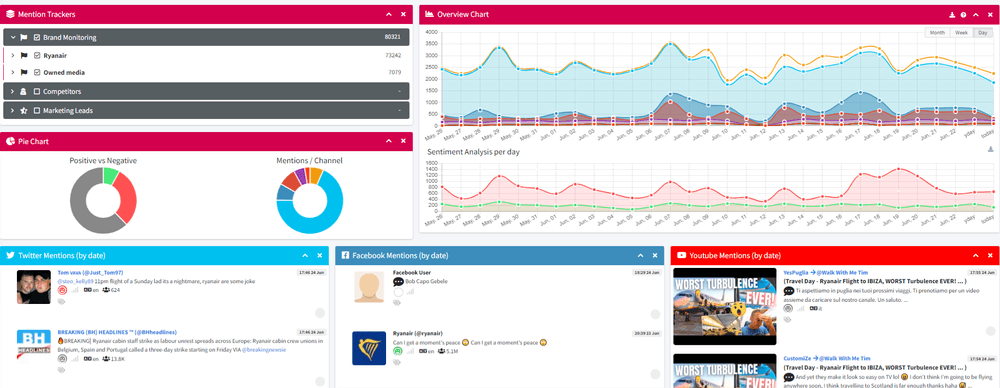Open BREAKING (BH) HEADLINES author link
The height and width of the screenshot is (388, 1000).
[117, 332]
